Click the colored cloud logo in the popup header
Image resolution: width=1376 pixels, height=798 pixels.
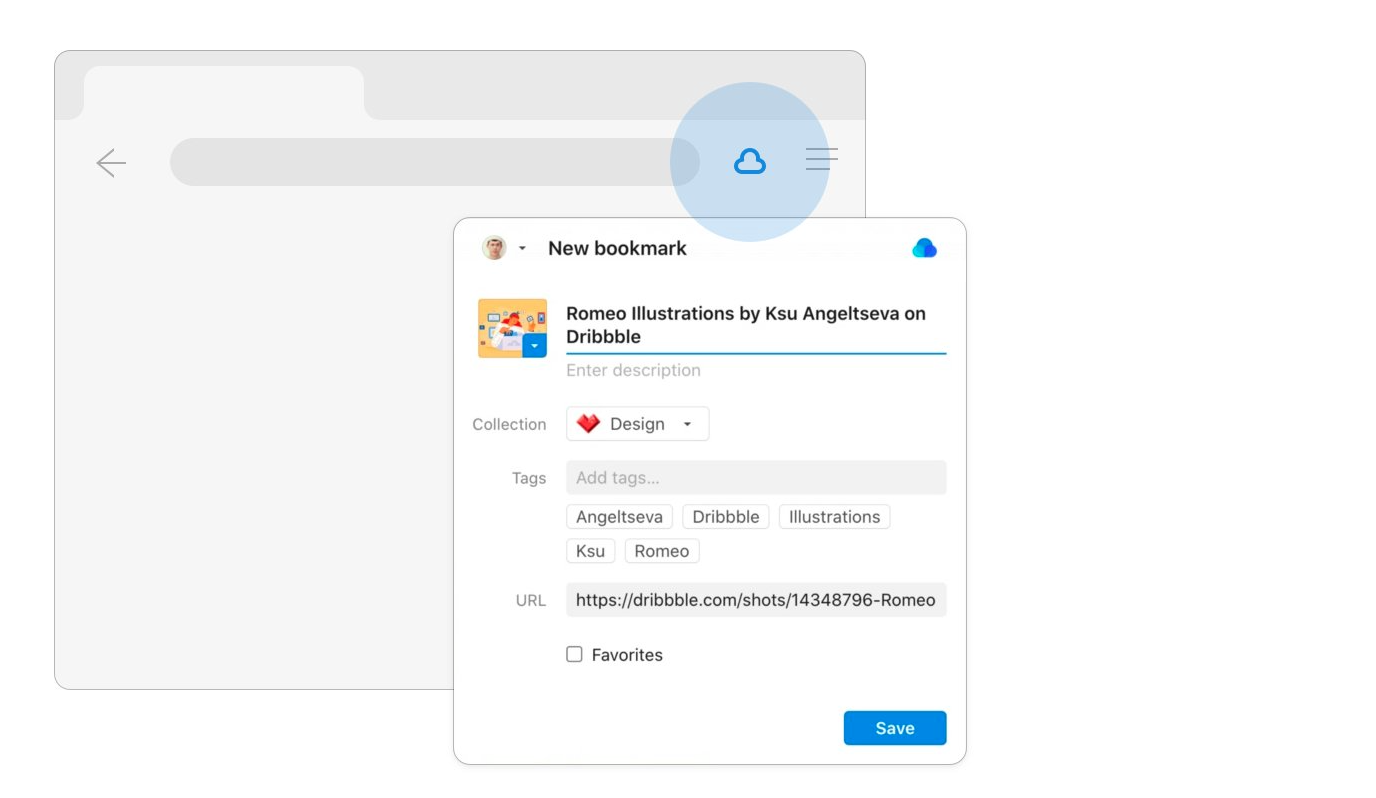click(x=924, y=248)
